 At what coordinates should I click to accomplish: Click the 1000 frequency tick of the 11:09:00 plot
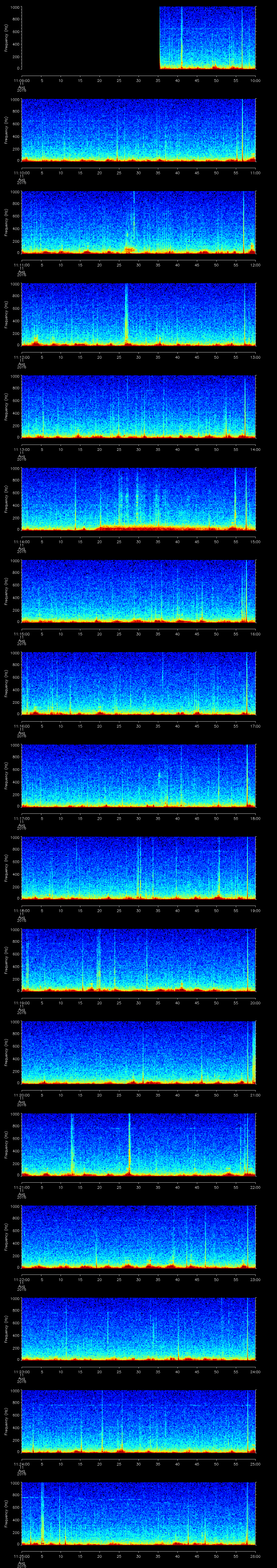(x=15, y=7)
